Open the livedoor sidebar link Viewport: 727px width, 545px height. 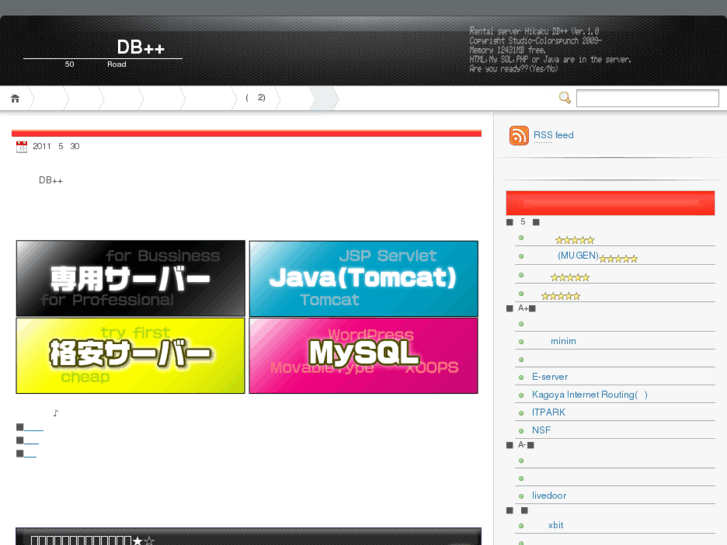point(549,496)
